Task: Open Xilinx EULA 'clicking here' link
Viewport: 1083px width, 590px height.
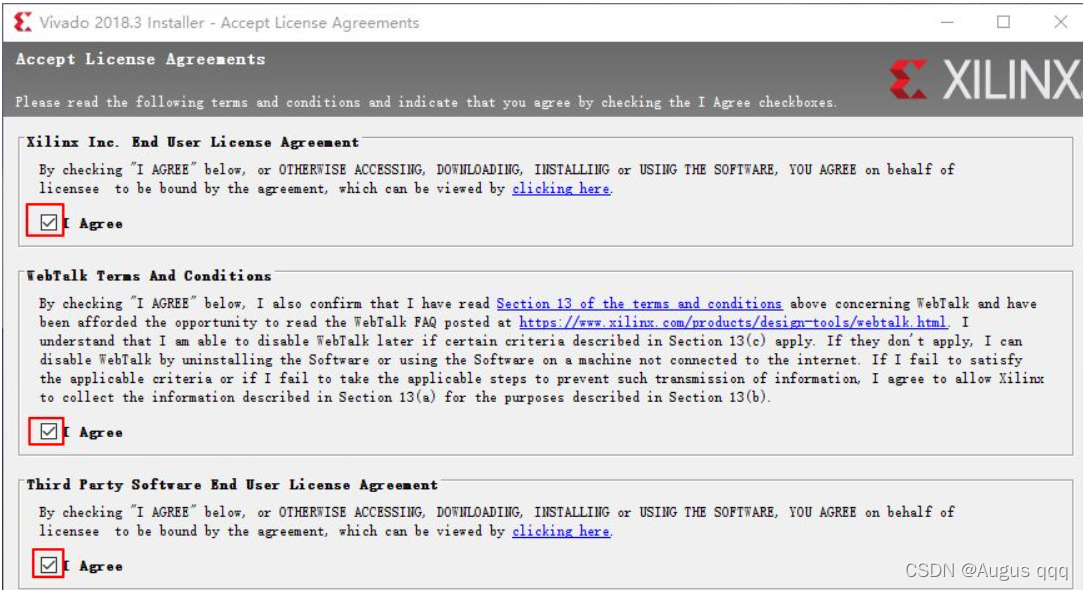Action: point(561,189)
